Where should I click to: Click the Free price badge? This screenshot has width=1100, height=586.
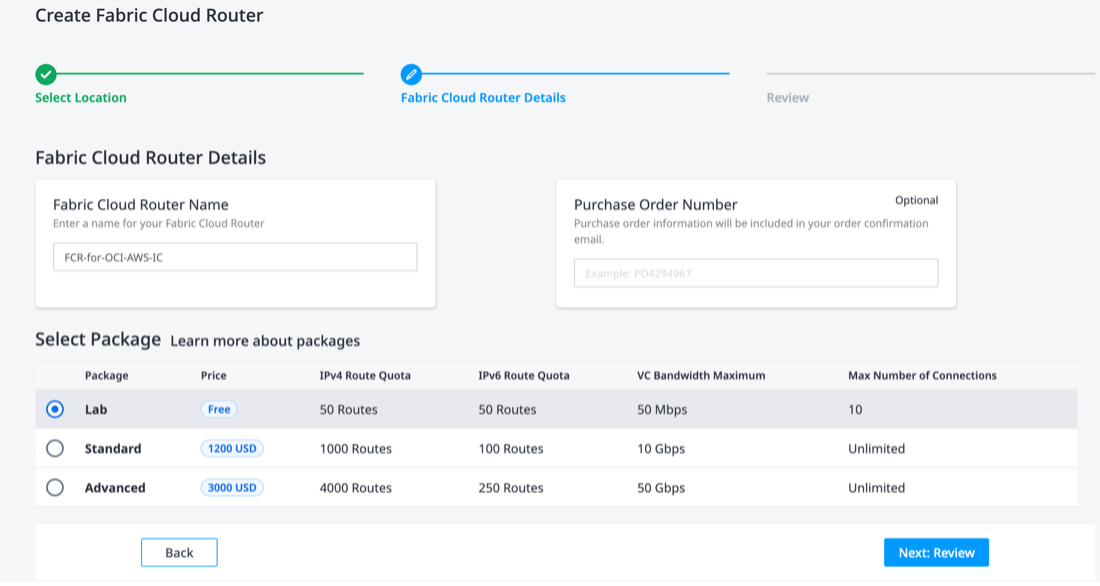pos(219,409)
